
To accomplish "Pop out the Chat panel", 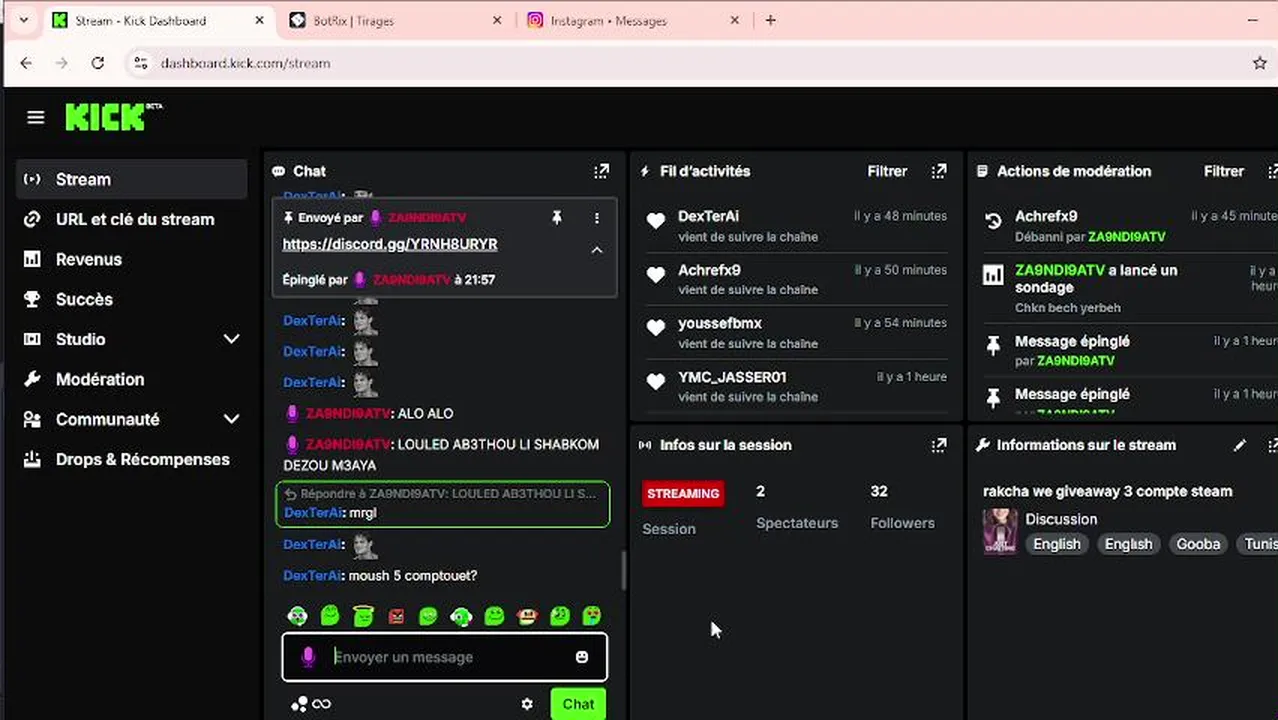I will 601,171.
